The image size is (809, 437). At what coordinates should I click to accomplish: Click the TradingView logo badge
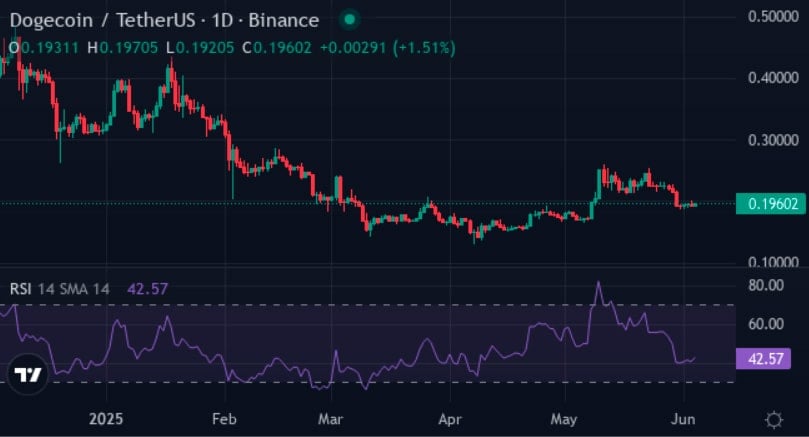click(x=28, y=374)
